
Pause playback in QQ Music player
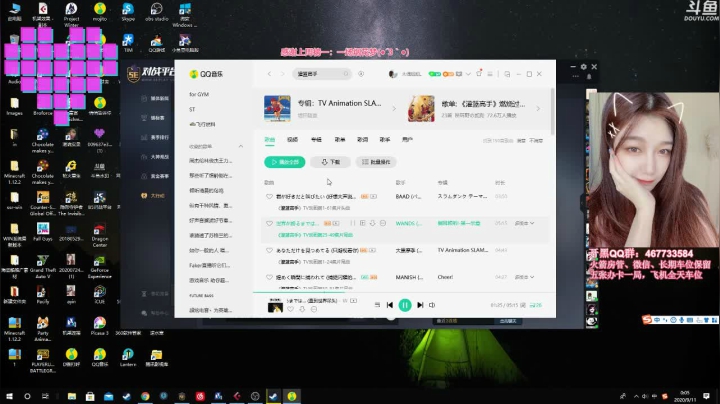(x=405, y=305)
